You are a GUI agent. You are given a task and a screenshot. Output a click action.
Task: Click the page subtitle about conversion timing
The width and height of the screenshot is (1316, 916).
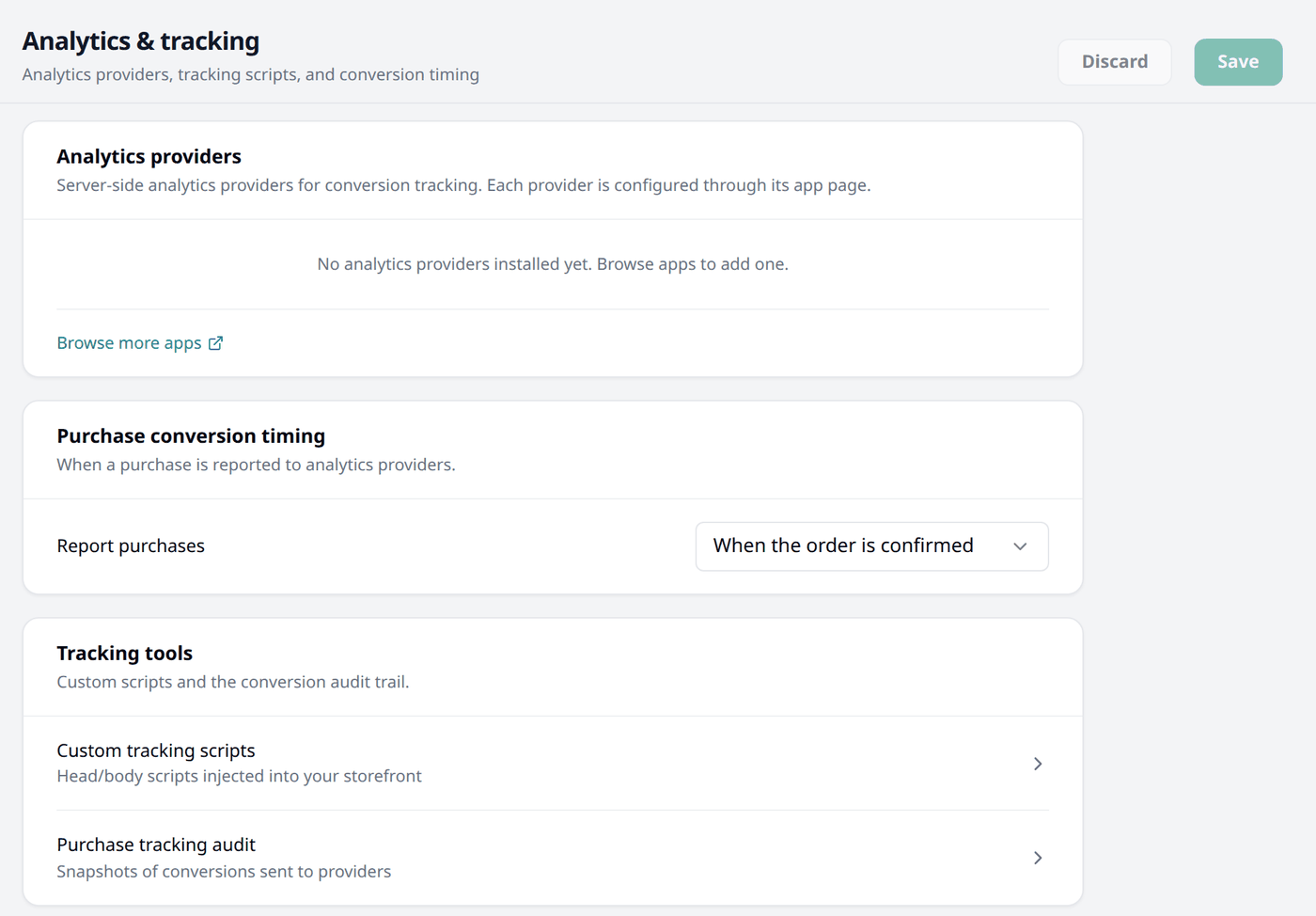(x=251, y=74)
